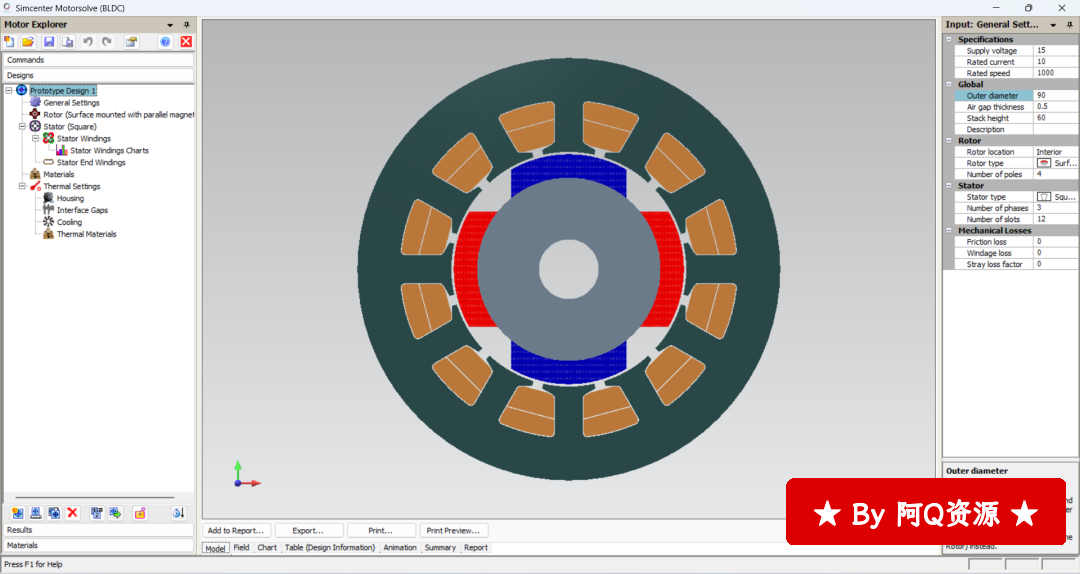Image resolution: width=1080 pixels, height=574 pixels.
Task: Click the Add to Report button
Action: click(x=235, y=531)
